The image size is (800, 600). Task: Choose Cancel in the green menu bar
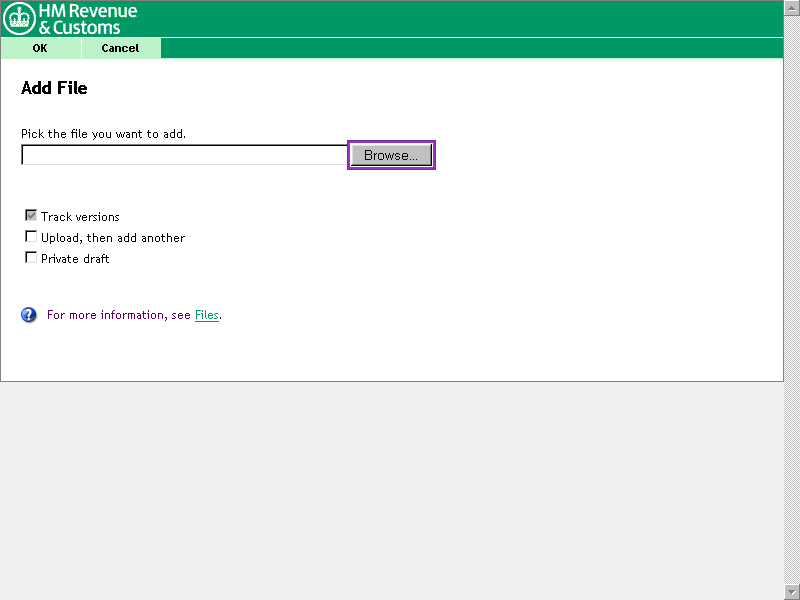tap(120, 48)
